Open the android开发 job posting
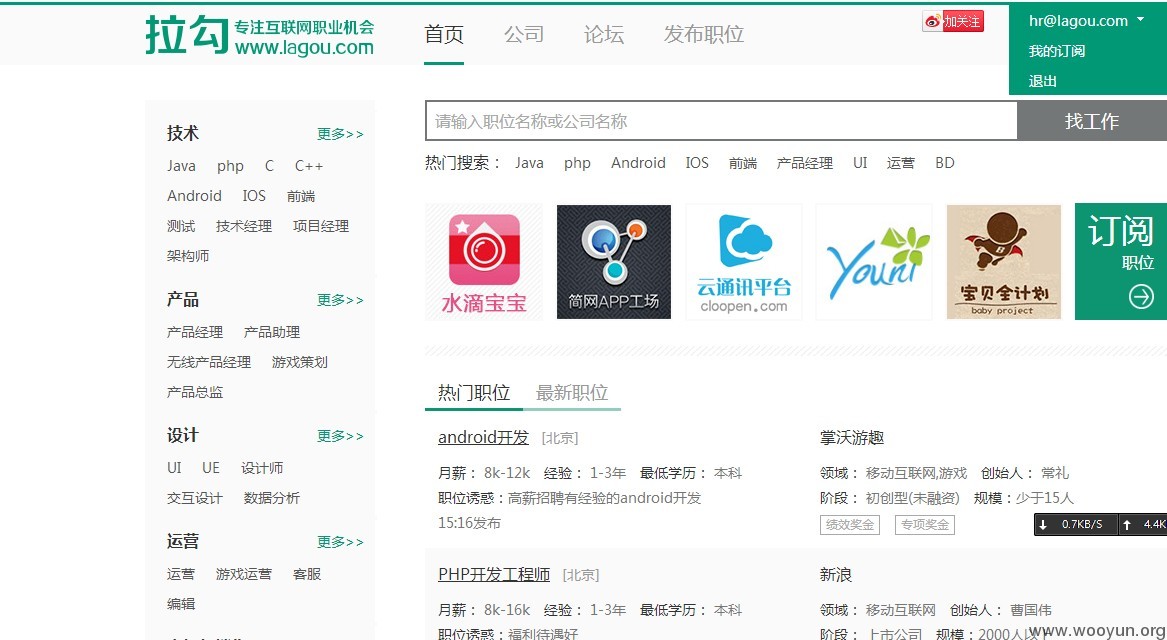The image size is (1167, 640). pyautogui.click(x=483, y=438)
